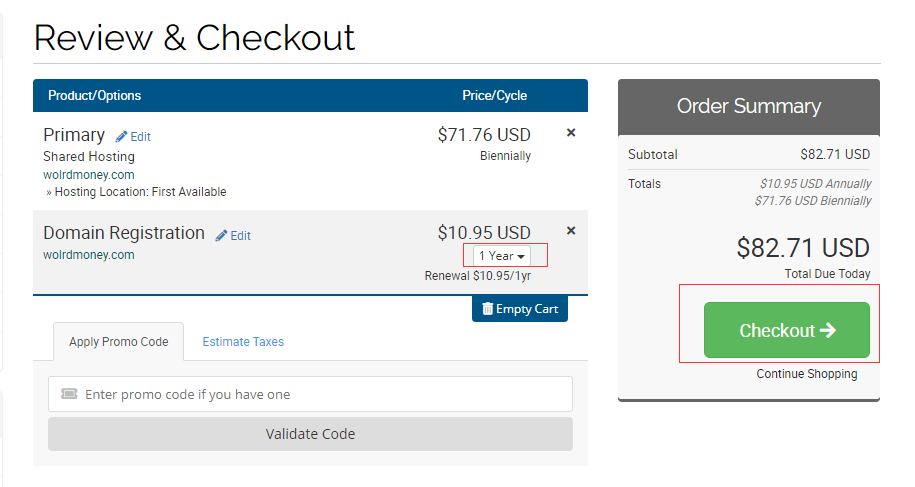Focus the promo code input field
The width and height of the screenshot is (915, 487).
point(320,394)
